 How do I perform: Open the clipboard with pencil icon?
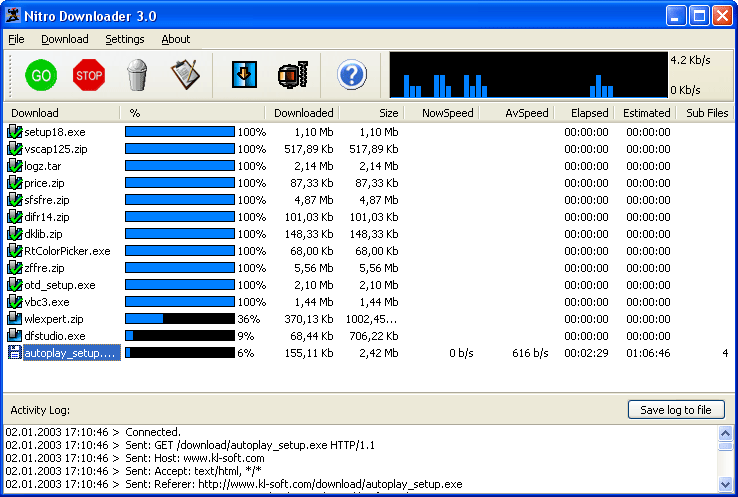coord(185,74)
